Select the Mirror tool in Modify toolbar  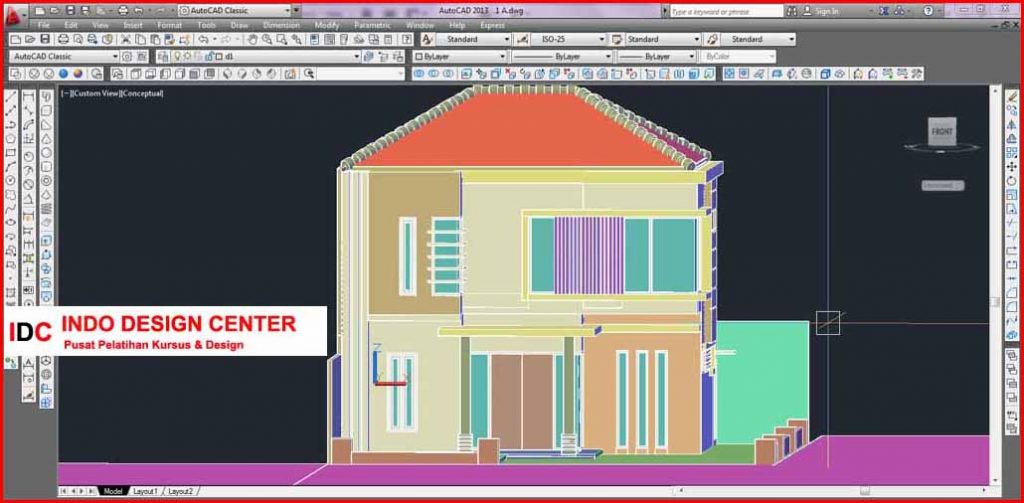point(1012,123)
